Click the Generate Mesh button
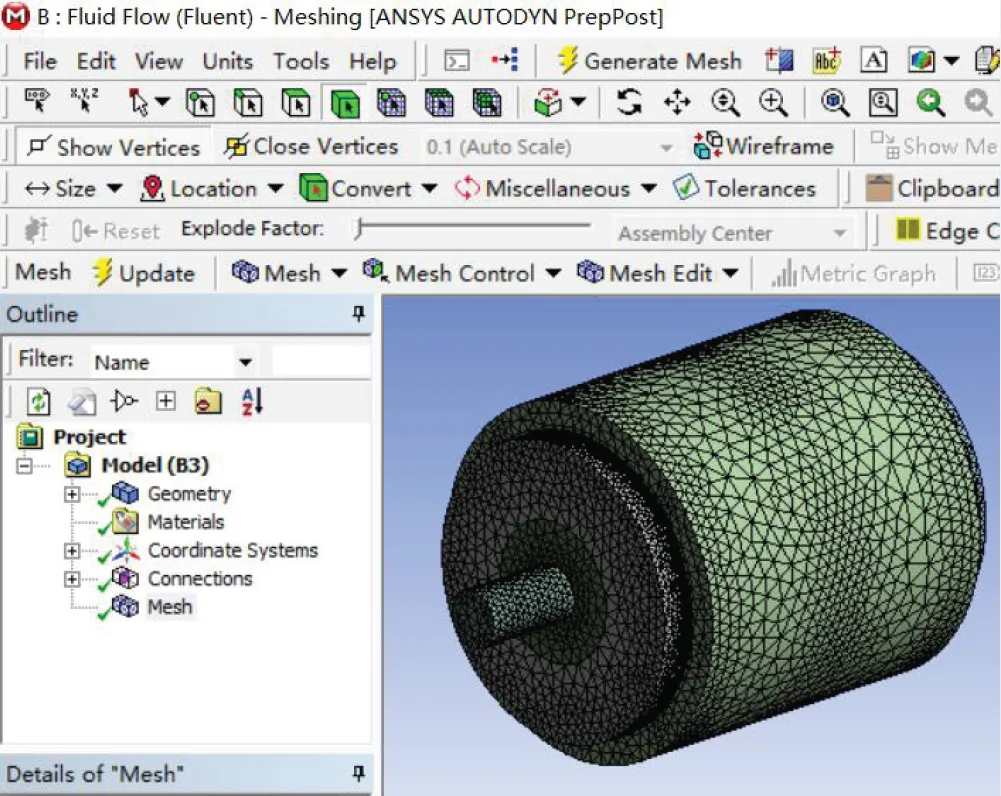Viewport: 1001px width, 796px height. click(650, 61)
